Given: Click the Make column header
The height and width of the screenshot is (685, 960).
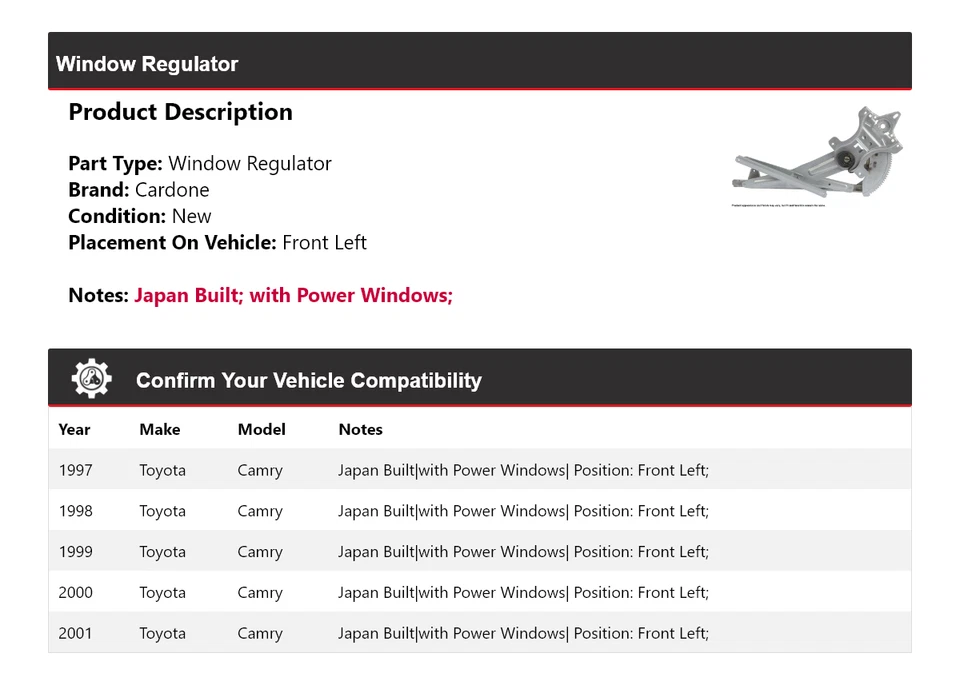Looking at the screenshot, I should click(x=160, y=429).
